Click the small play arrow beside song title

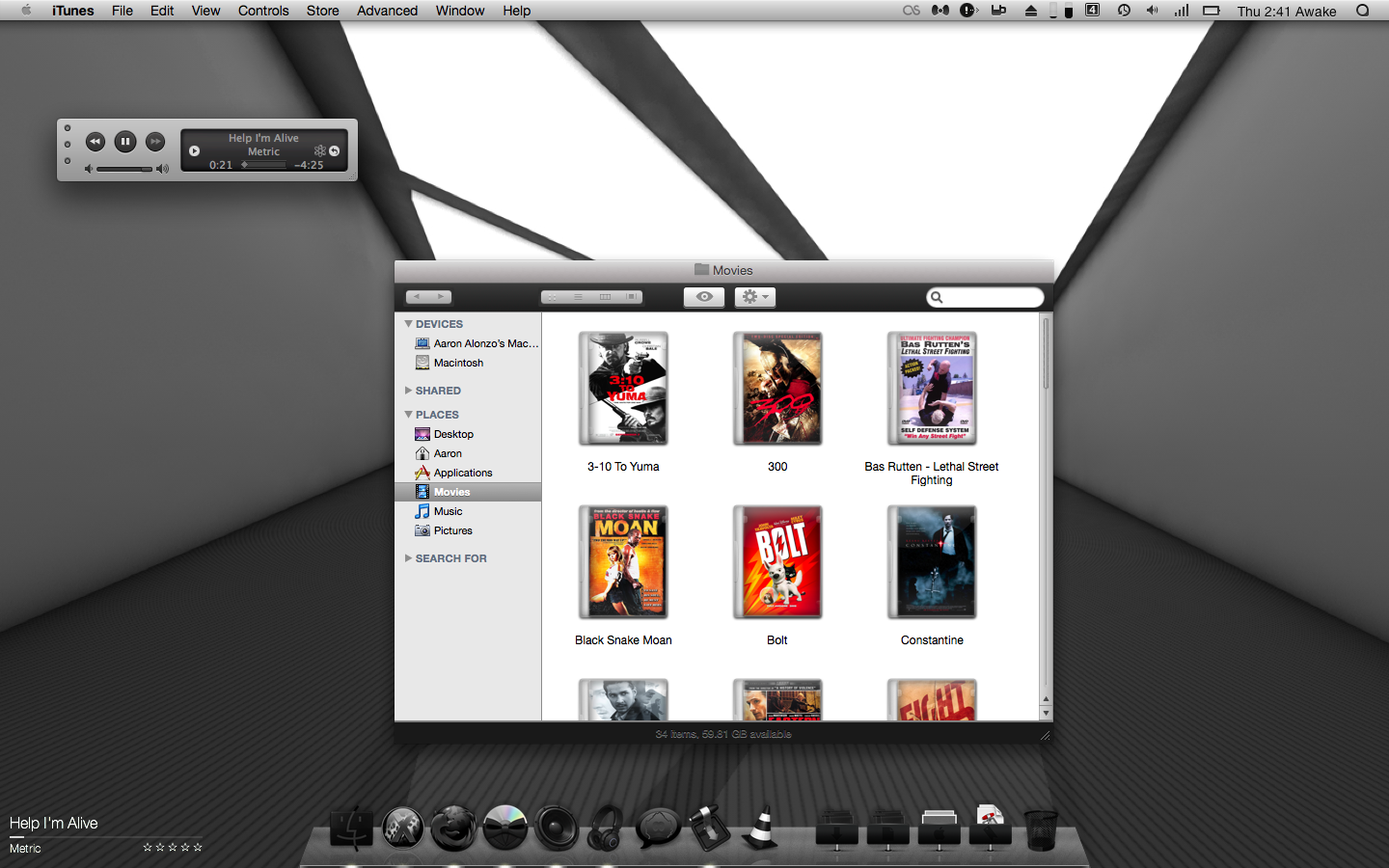click(194, 150)
